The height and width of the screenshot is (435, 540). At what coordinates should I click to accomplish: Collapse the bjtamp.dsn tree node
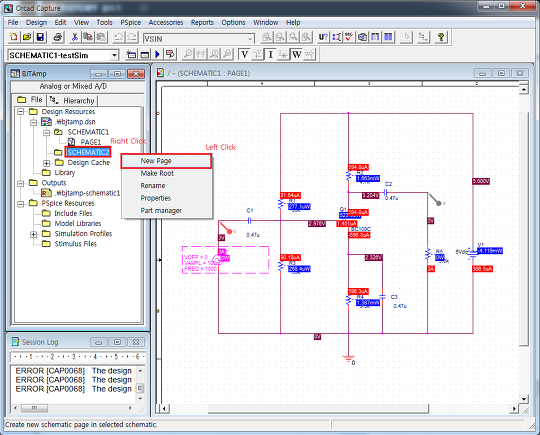coord(33,122)
